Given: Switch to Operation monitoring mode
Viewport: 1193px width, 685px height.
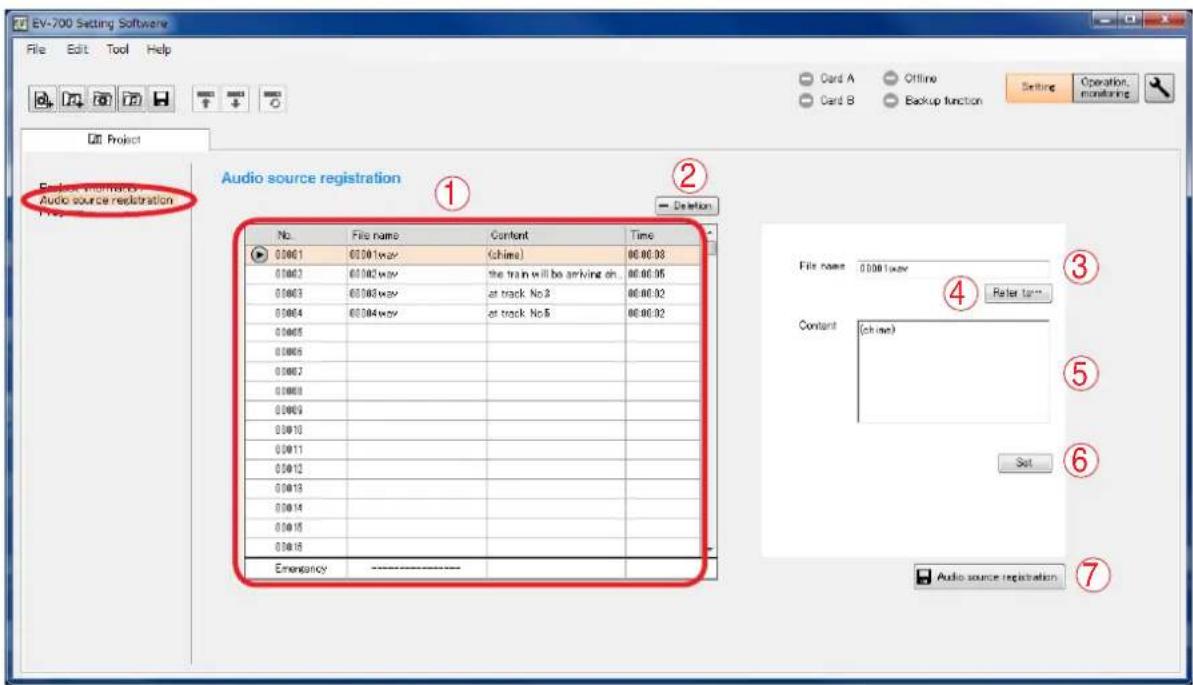Looking at the screenshot, I should (x=1106, y=88).
